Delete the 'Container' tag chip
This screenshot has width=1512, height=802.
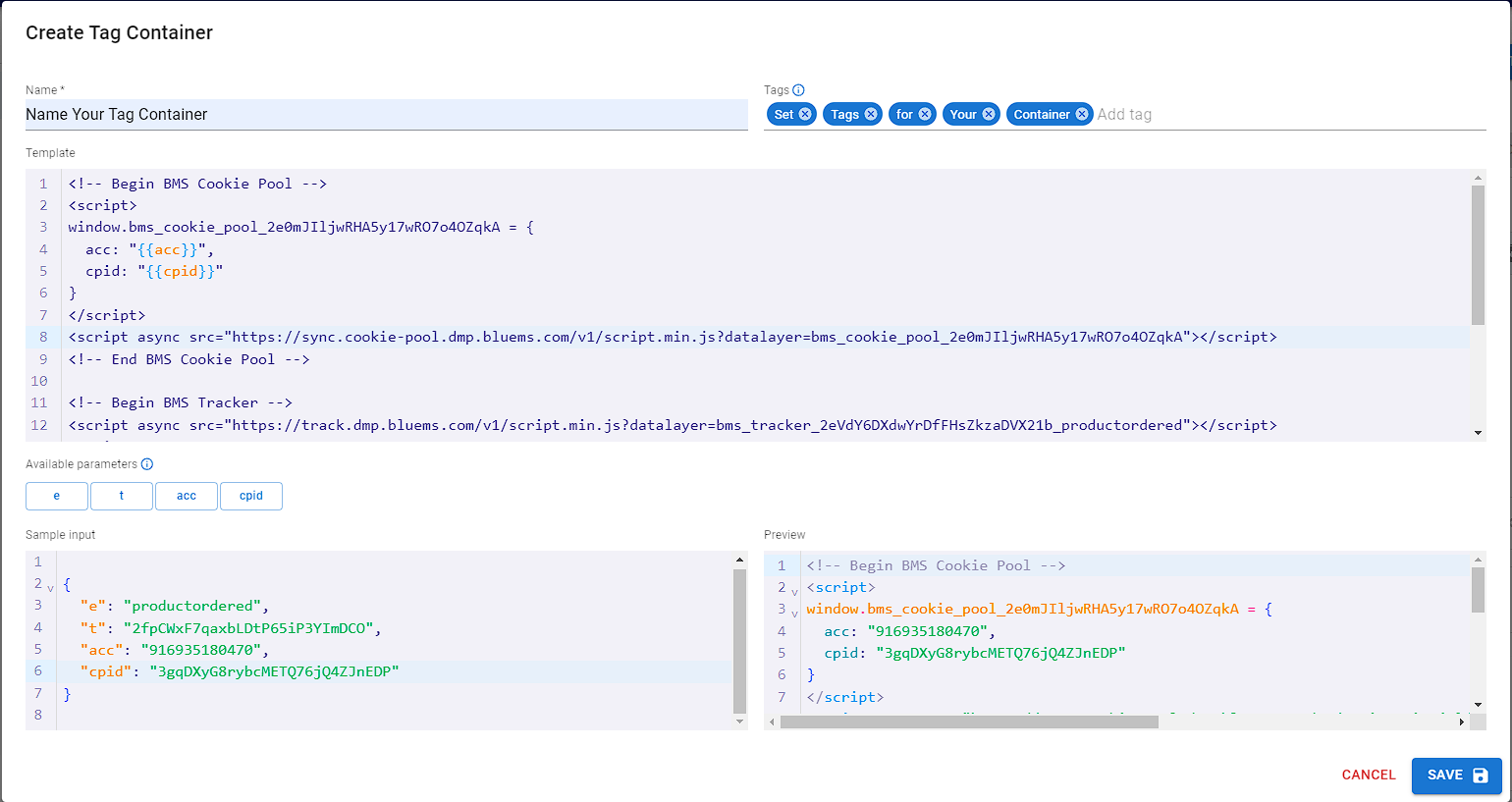click(x=1082, y=114)
